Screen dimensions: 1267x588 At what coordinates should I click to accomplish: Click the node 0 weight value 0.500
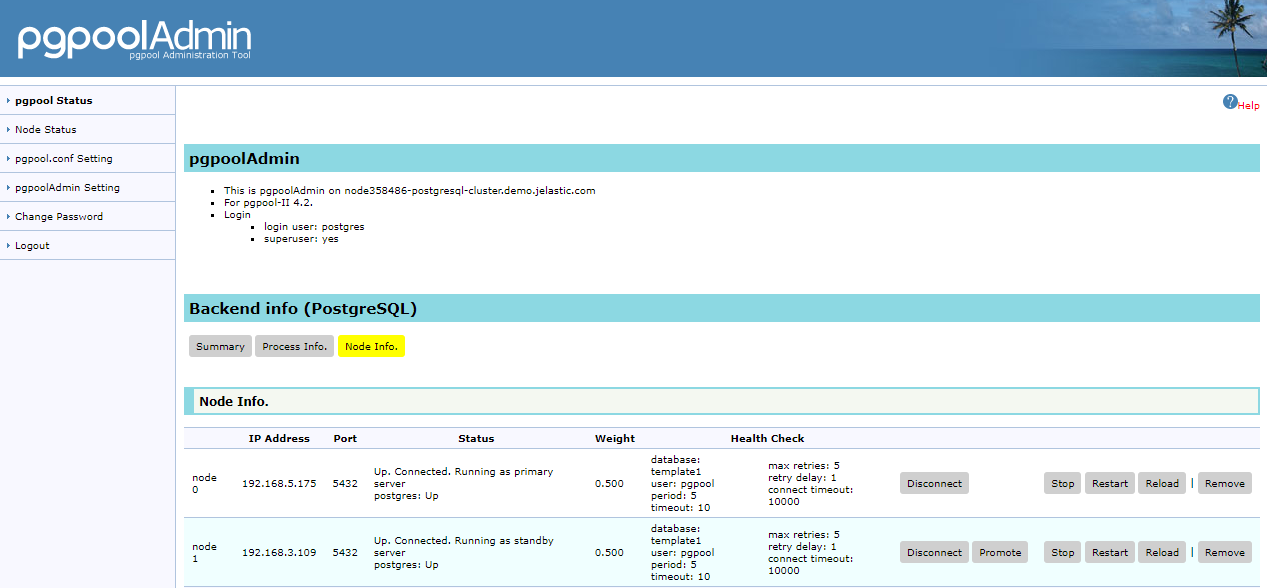[x=609, y=483]
